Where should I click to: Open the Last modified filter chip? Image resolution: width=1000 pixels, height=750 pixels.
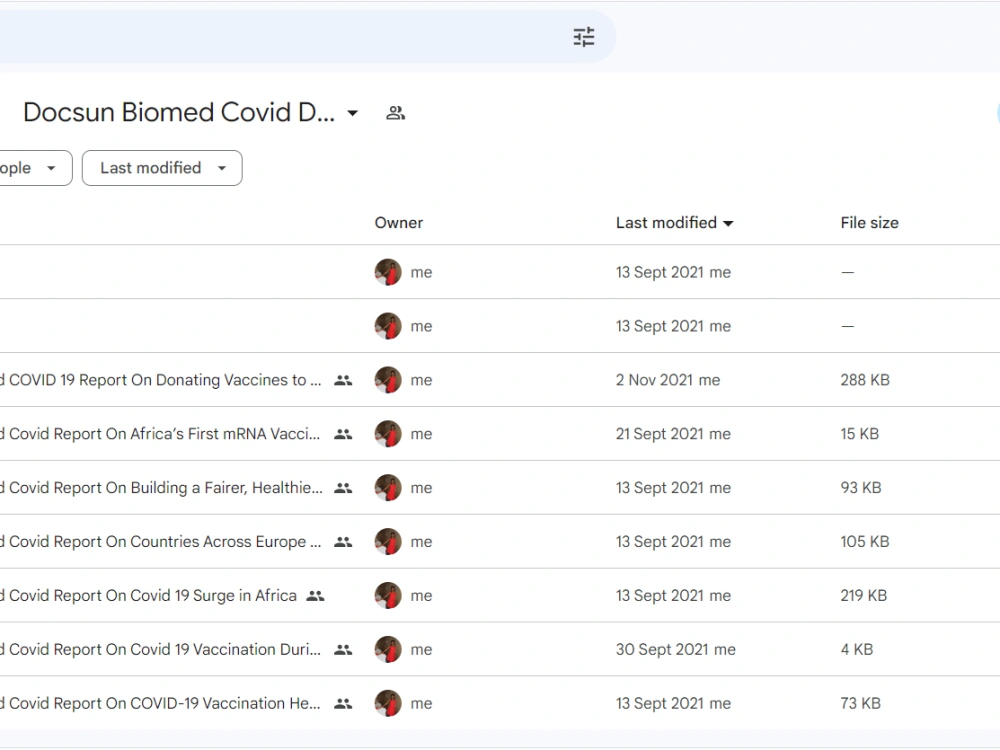coord(162,168)
